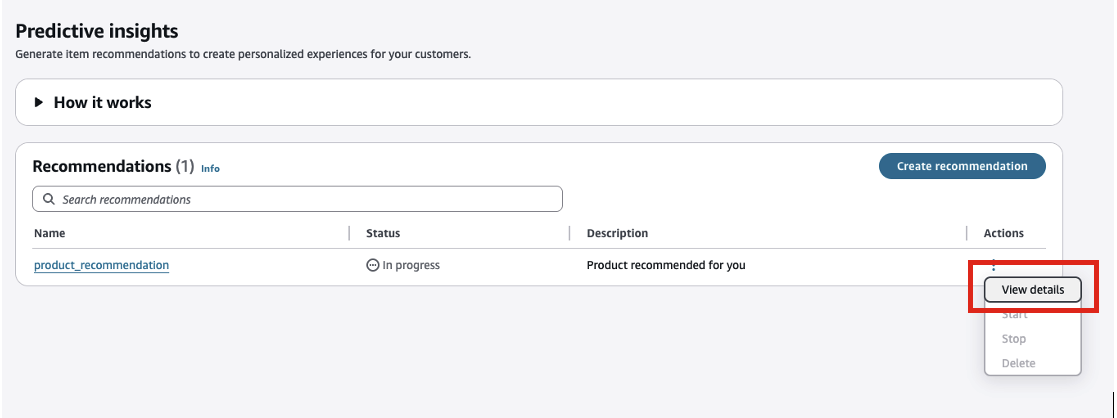This screenshot has width=1117, height=418.
Task: Click the vertical ellipsis actions icon
Action: (993, 265)
